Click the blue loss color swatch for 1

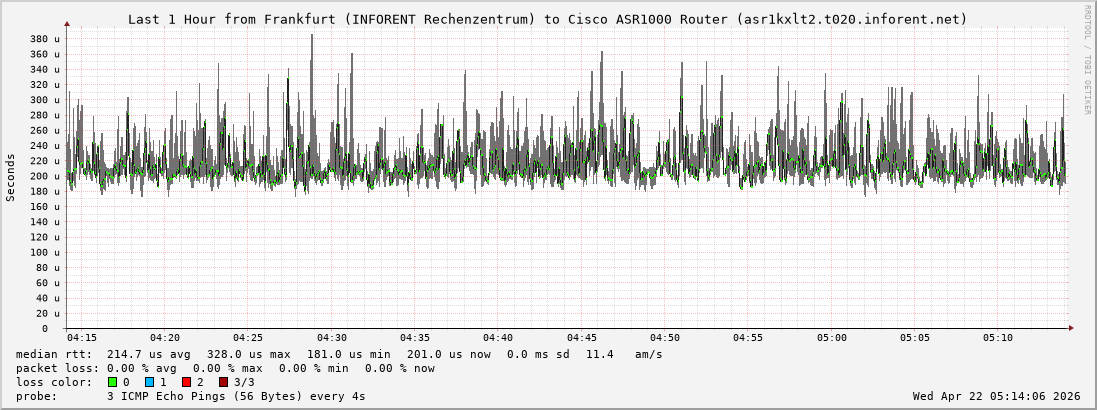pyautogui.click(x=149, y=382)
